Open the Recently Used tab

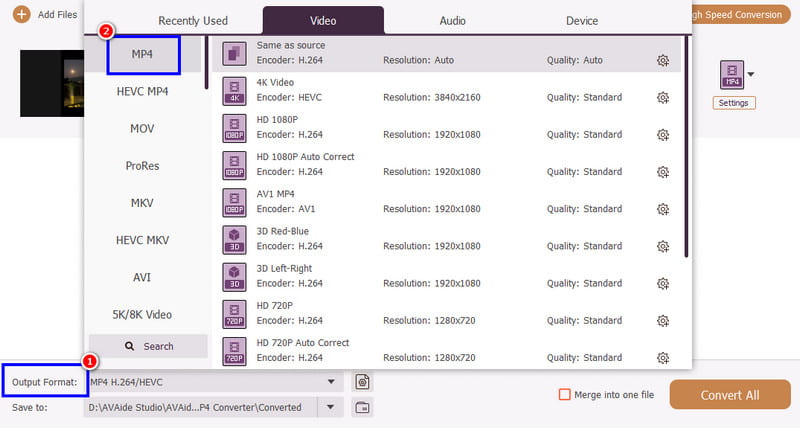194,20
